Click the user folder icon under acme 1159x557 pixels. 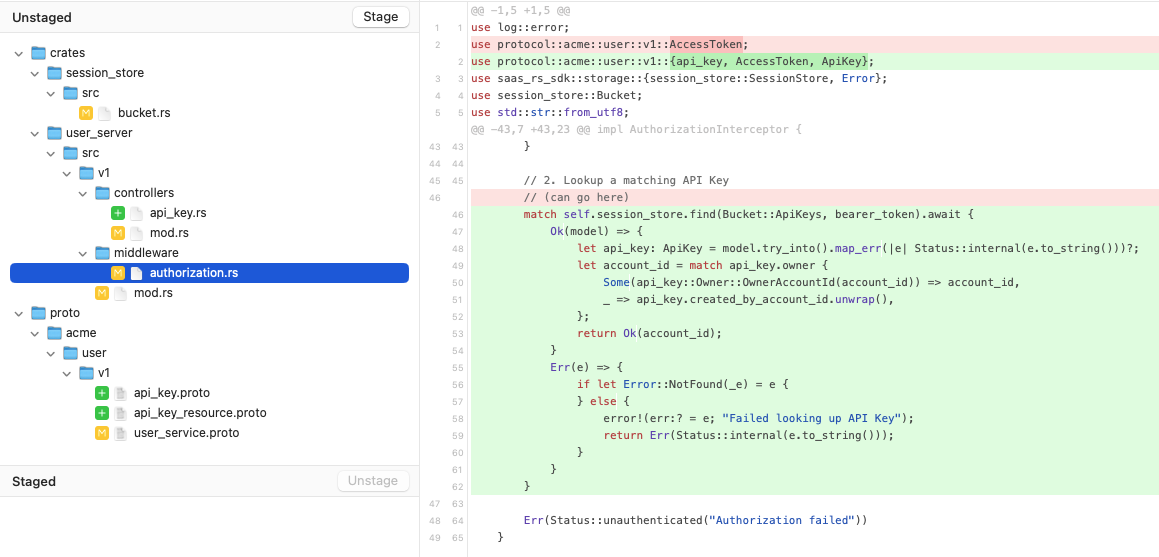click(71, 352)
